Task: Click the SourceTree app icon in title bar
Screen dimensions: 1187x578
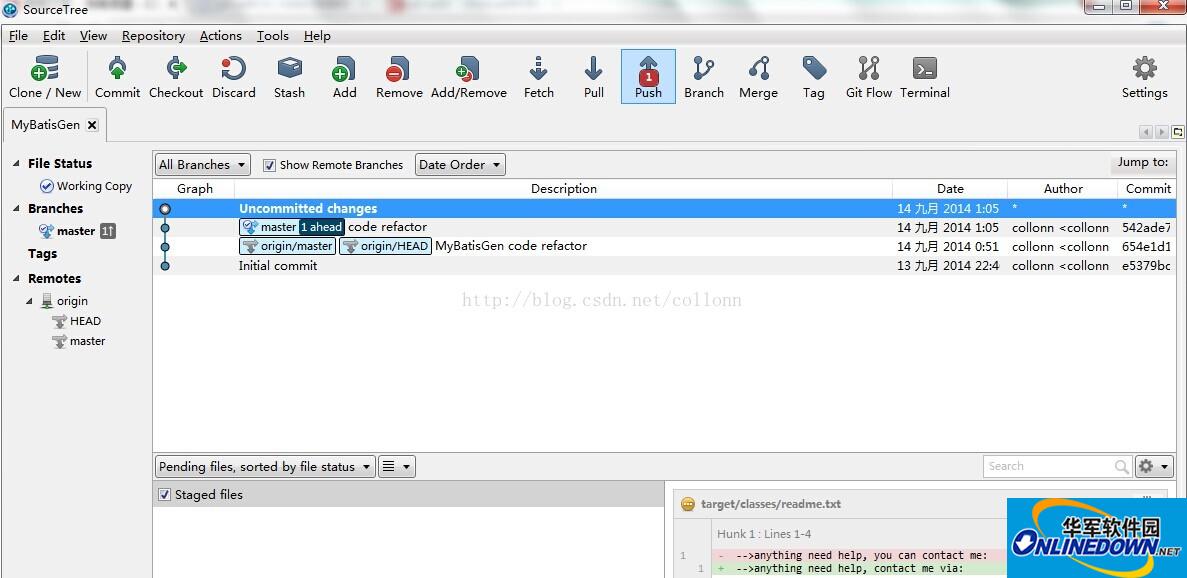Action: 11,10
